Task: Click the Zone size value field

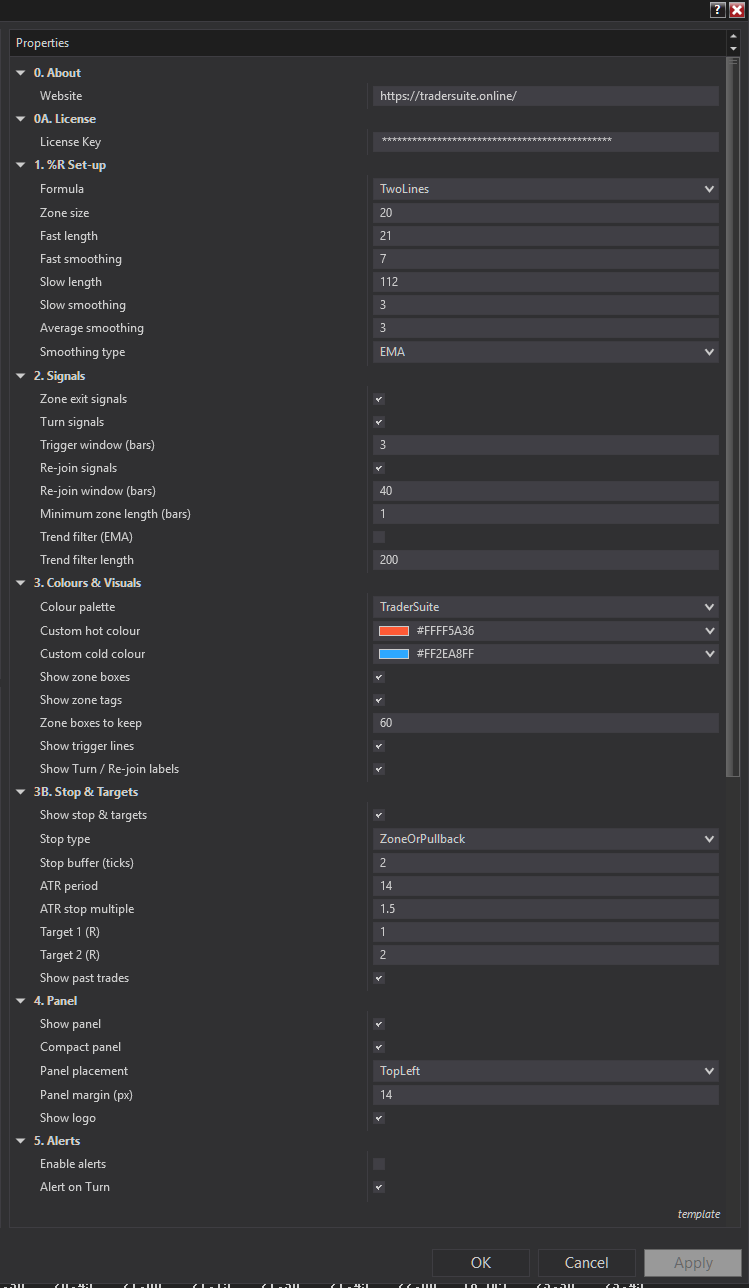Action: (545, 213)
